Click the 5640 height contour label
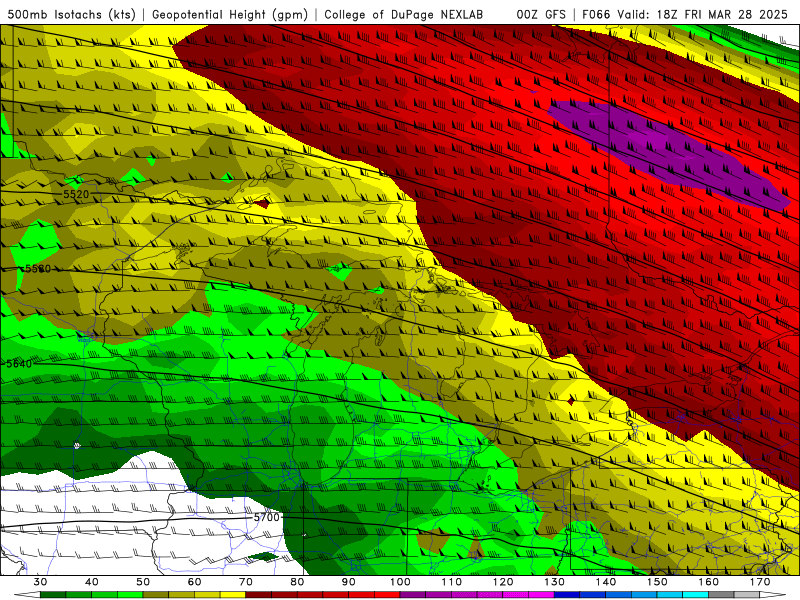Viewport: 800px width, 600px height. (19, 364)
